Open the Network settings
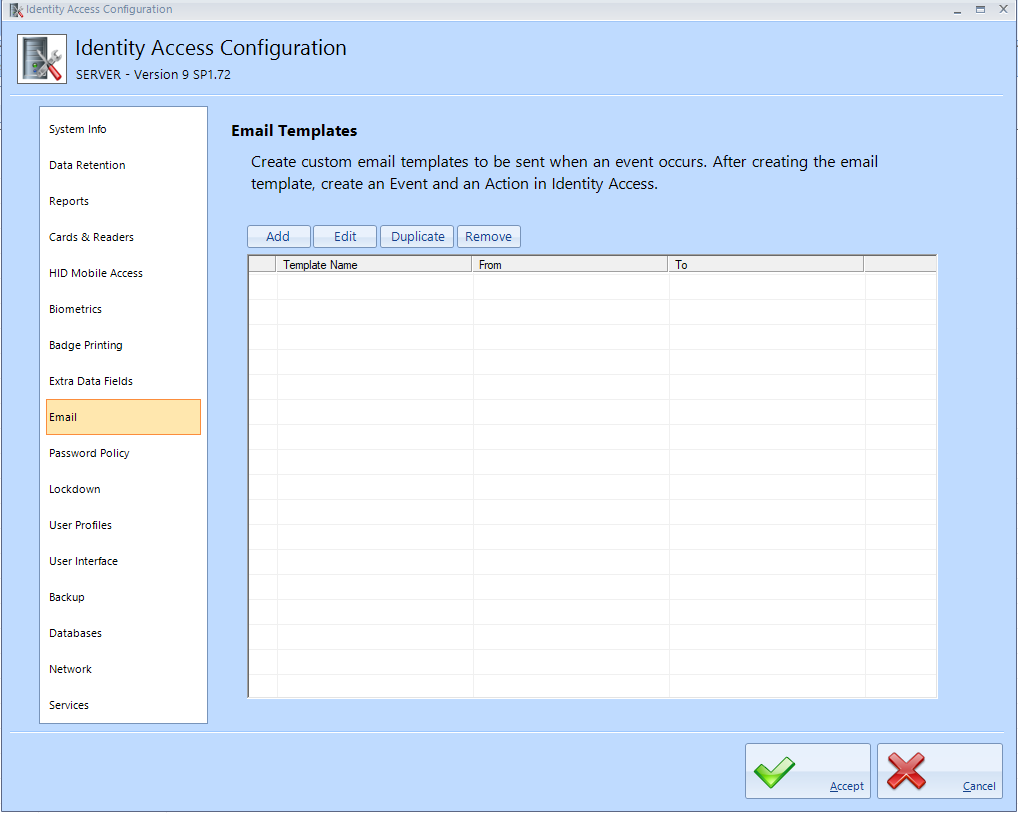 click(x=123, y=669)
